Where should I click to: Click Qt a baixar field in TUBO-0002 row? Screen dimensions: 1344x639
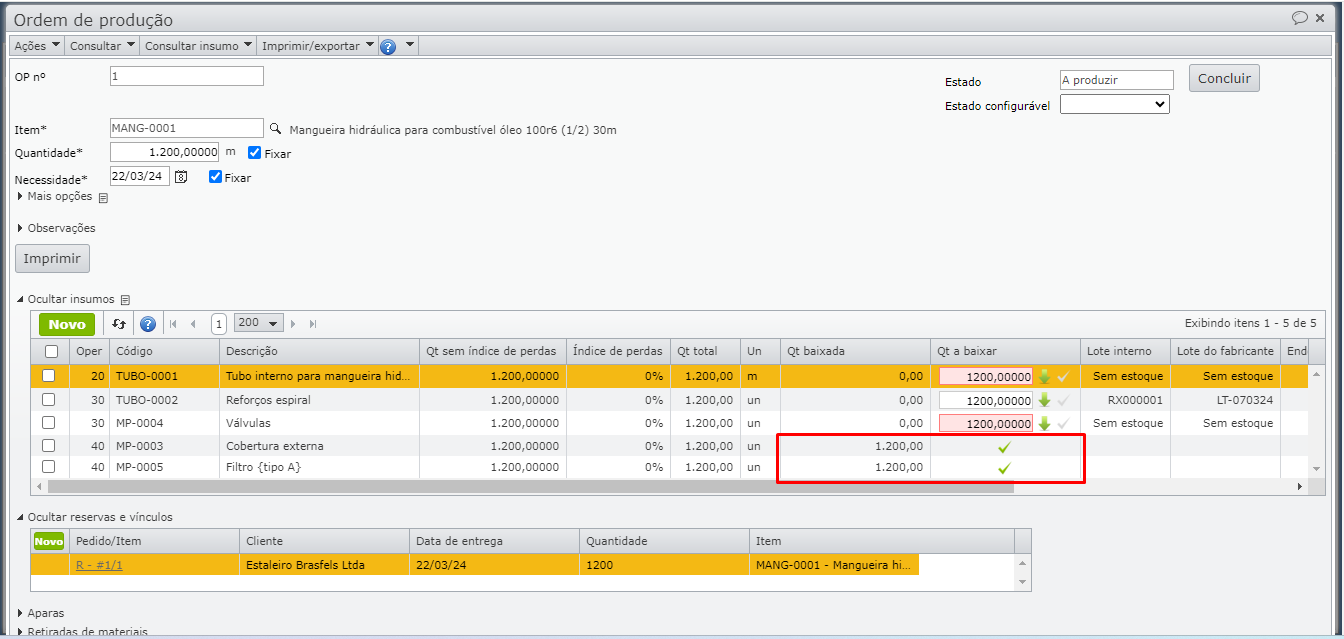[x=985, y=400]
